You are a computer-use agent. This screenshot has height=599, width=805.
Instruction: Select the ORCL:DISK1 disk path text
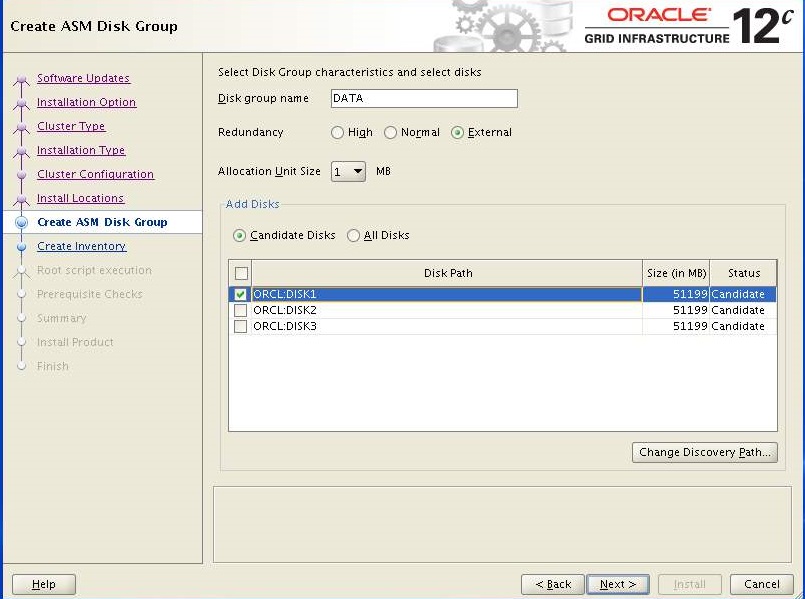point(285,295)
